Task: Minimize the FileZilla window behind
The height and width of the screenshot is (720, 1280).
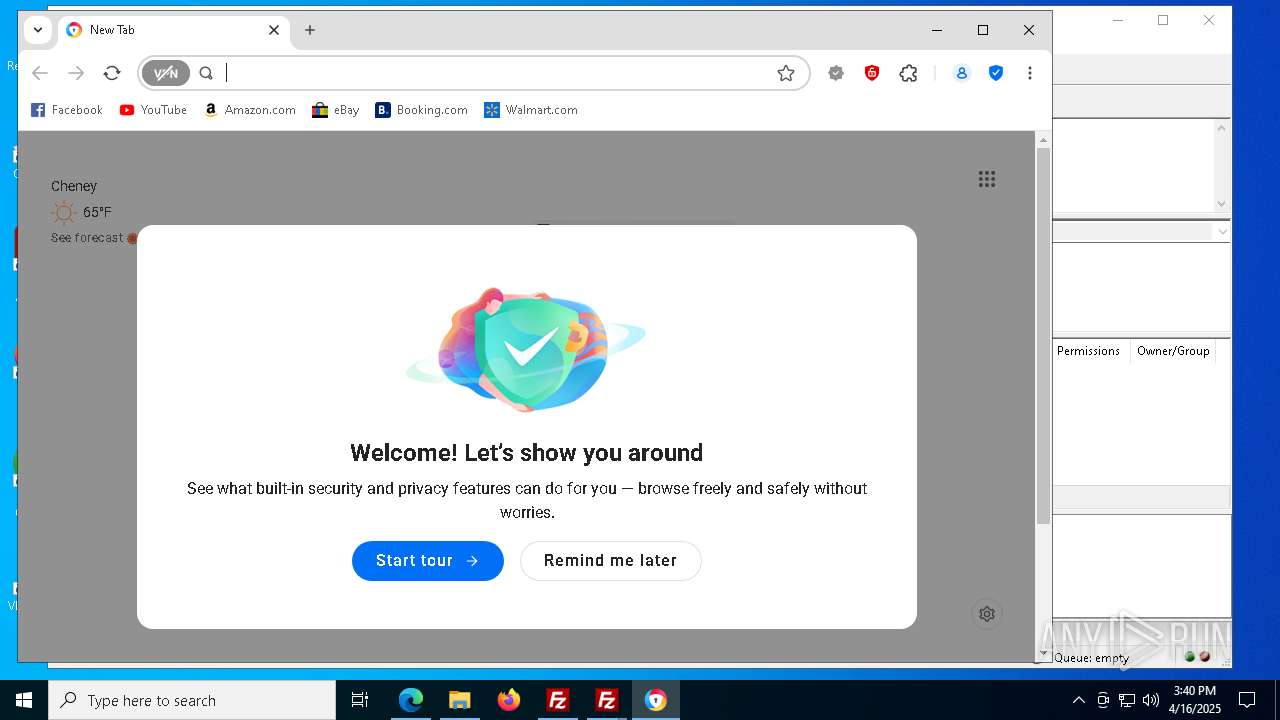Action: point(1118,20)
